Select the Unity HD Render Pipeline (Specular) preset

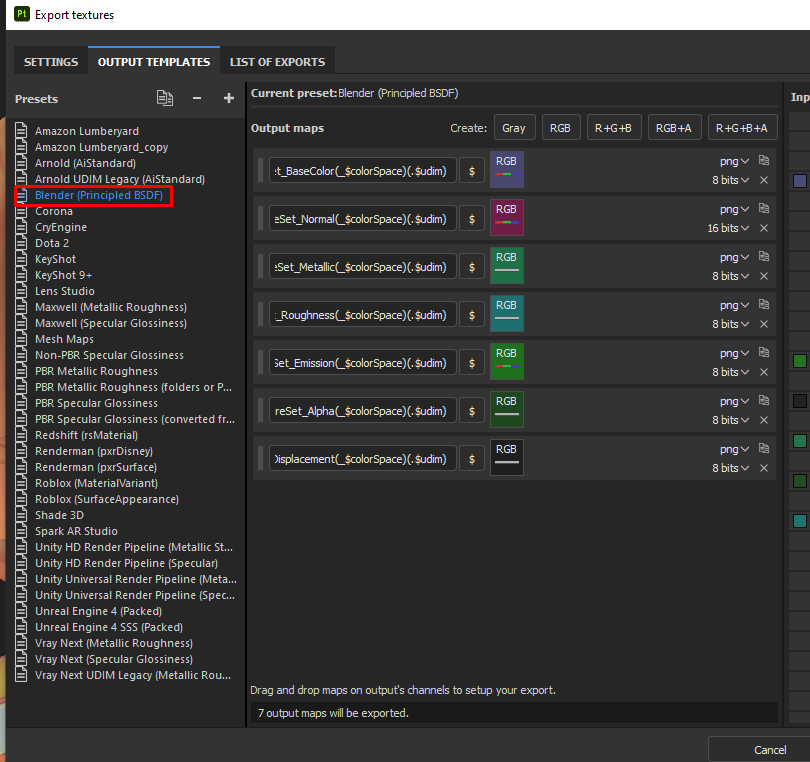coord(126,564)
